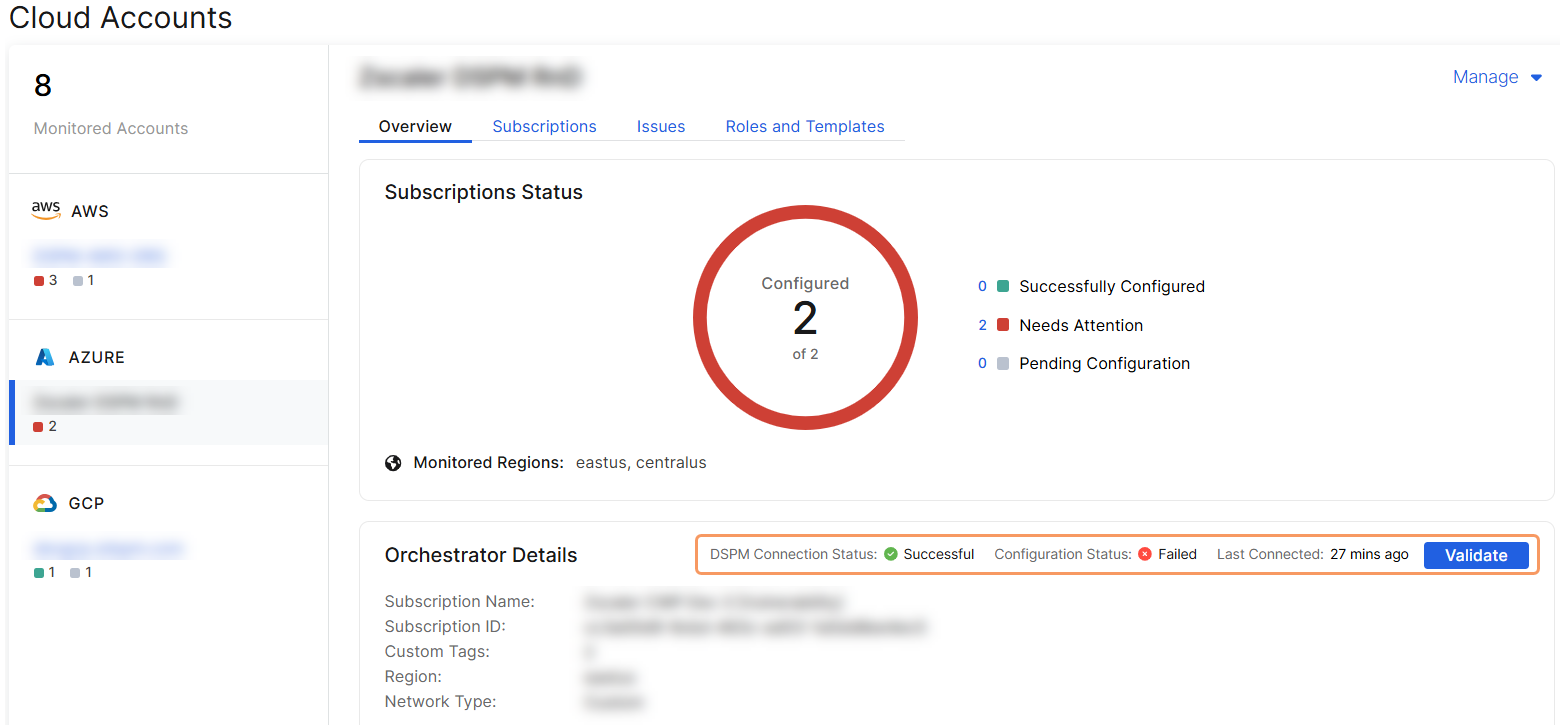Image resolution: width=1560 pixels, height=725 pixels.
Task: Click the green Successful DSPM connection status icon
Action: [893, 553]
